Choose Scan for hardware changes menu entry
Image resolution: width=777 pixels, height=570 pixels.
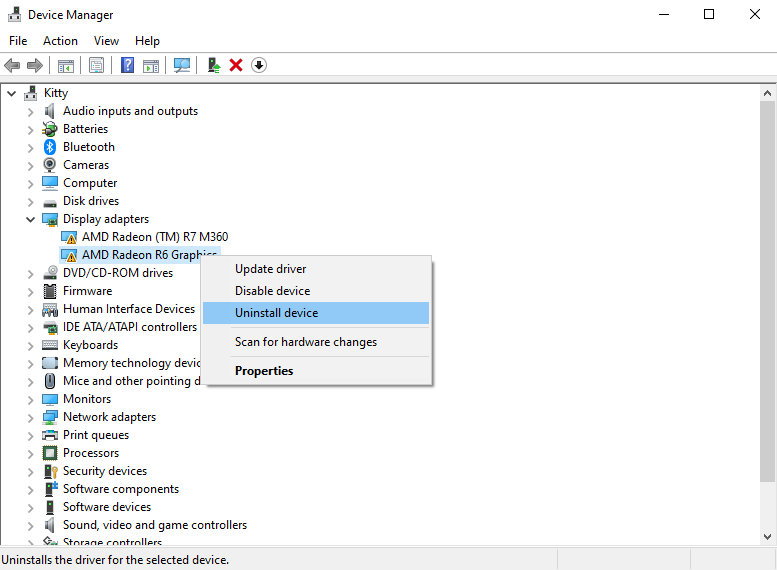point(316,342)
